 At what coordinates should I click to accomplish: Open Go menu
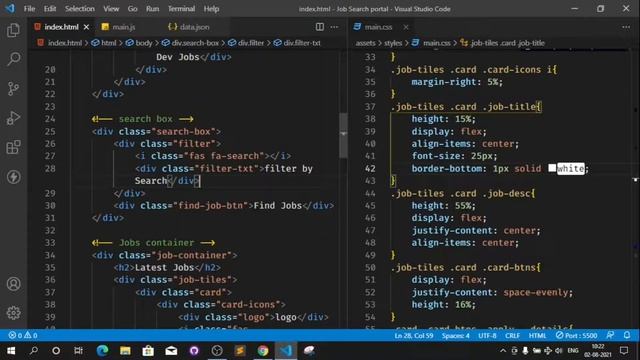click(x=133, y=9)
